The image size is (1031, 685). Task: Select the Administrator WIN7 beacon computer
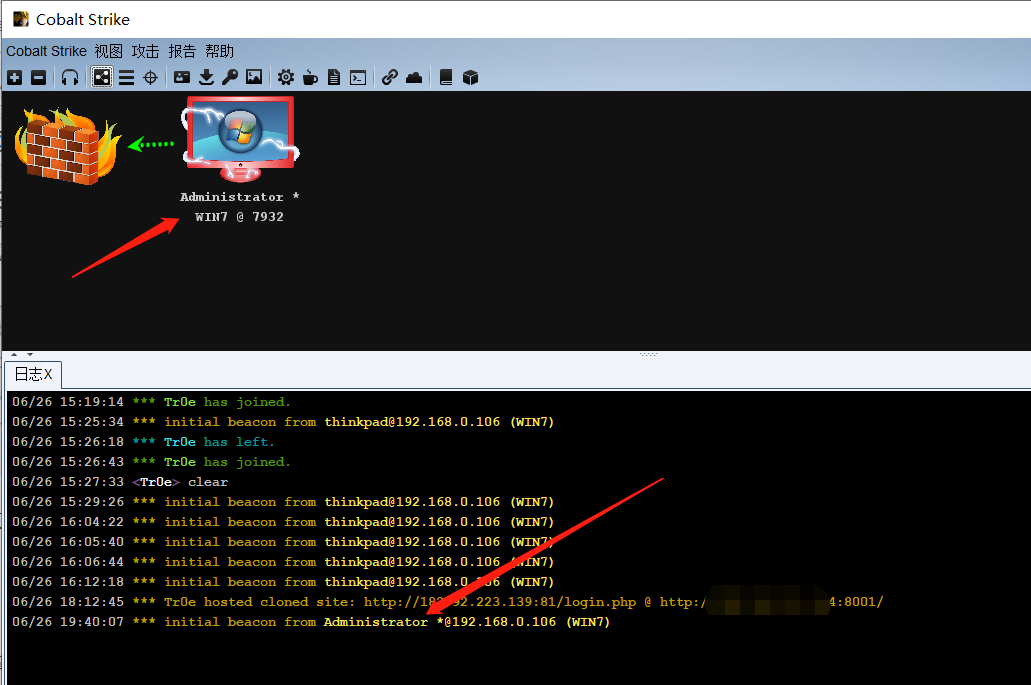click(x=241, y=139)
